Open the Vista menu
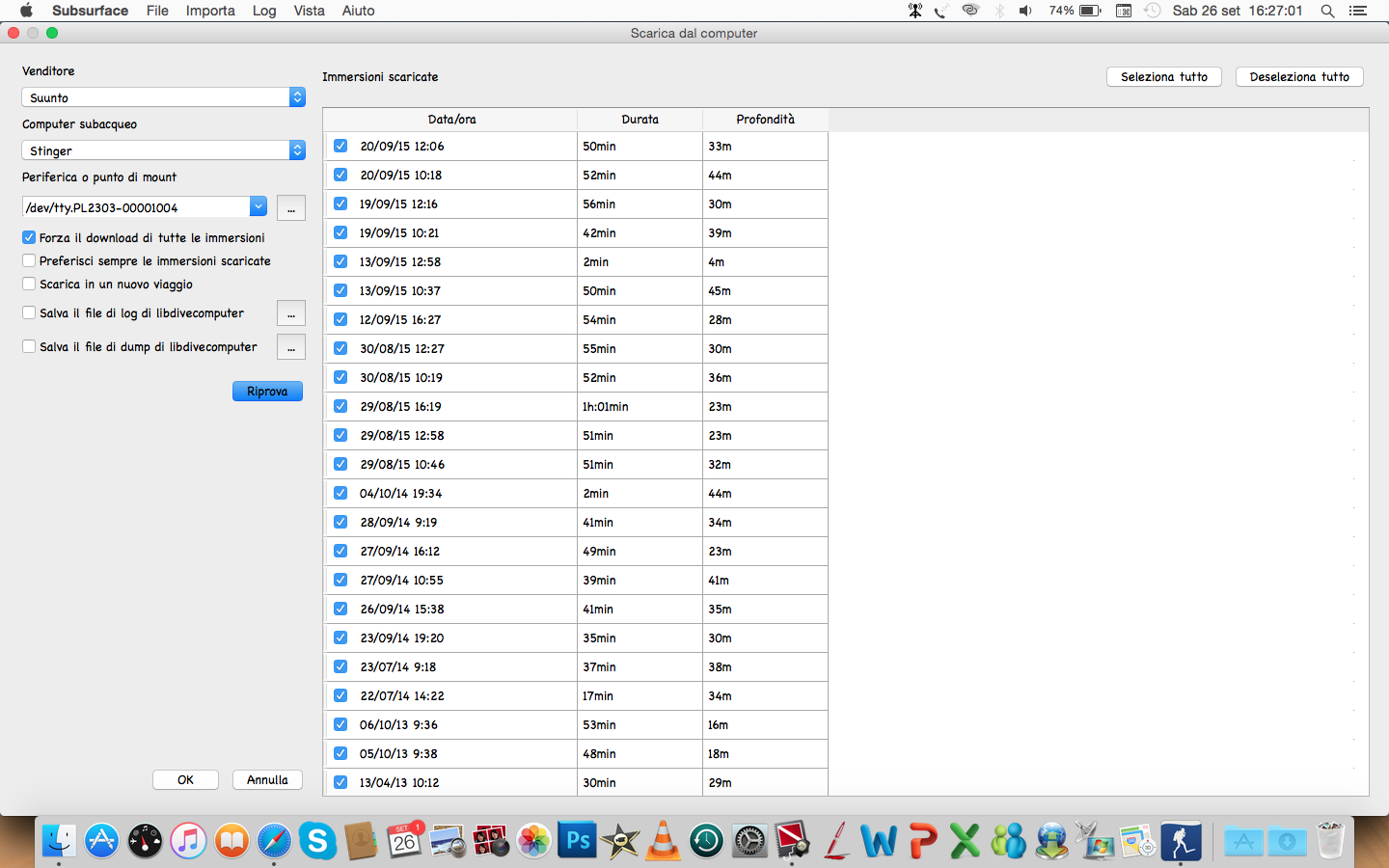This screenshot has height=868, width=1389. pos(309,11)
